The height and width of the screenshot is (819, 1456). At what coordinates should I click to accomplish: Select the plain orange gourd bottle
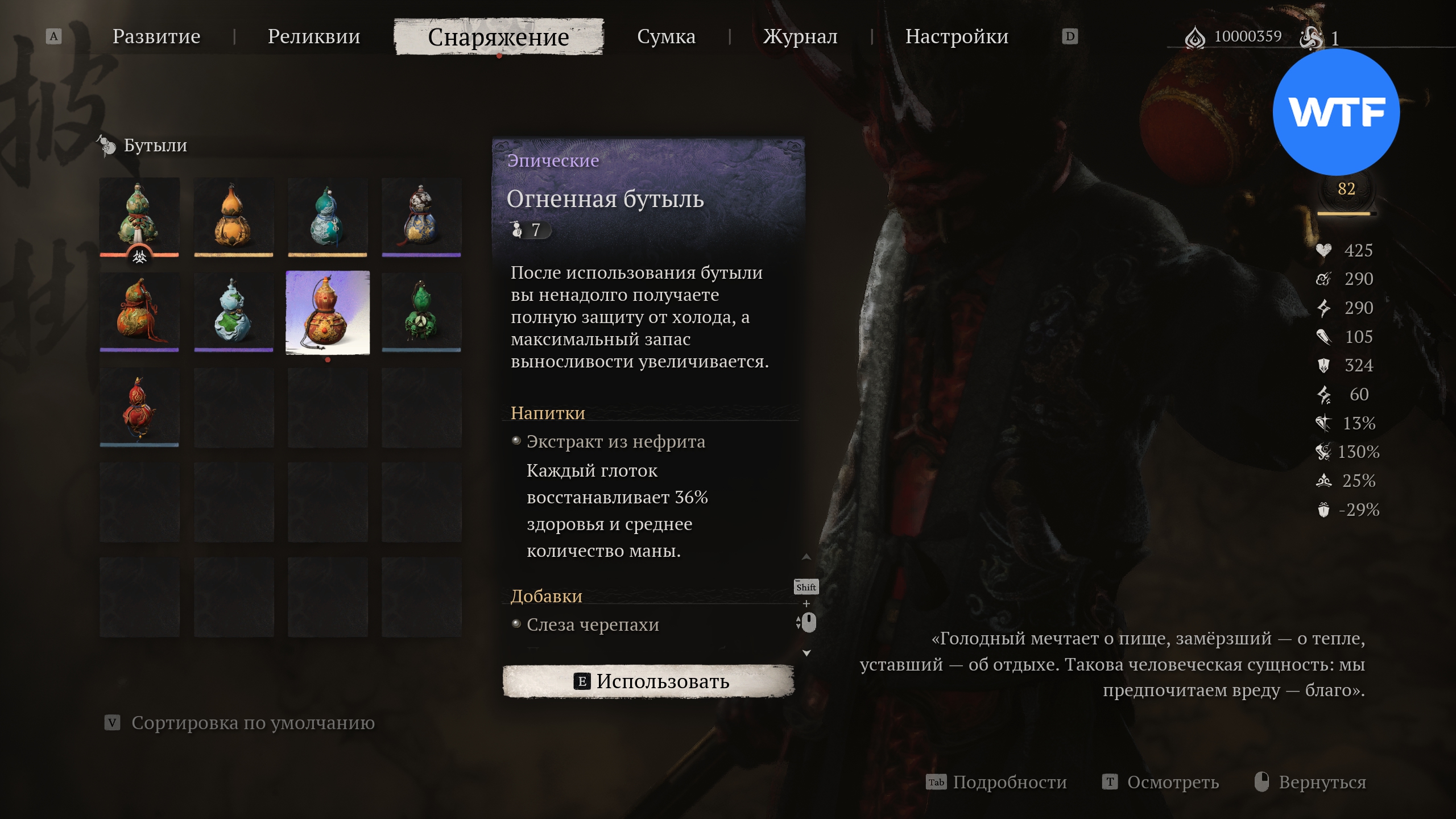click(x=233, y=217)
